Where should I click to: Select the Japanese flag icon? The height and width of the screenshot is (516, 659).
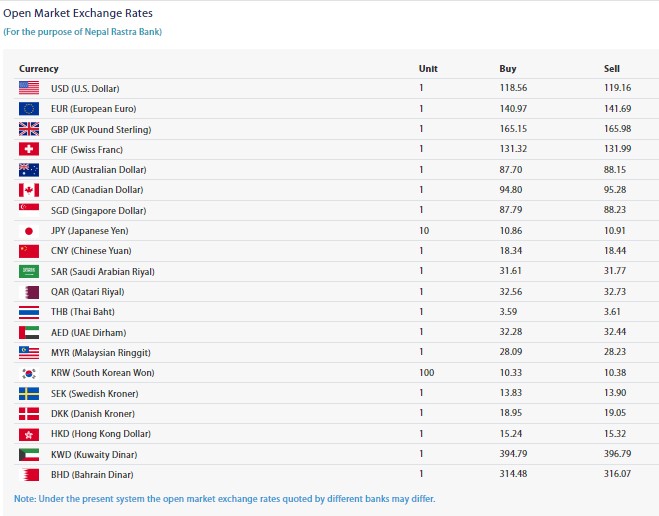29,230
